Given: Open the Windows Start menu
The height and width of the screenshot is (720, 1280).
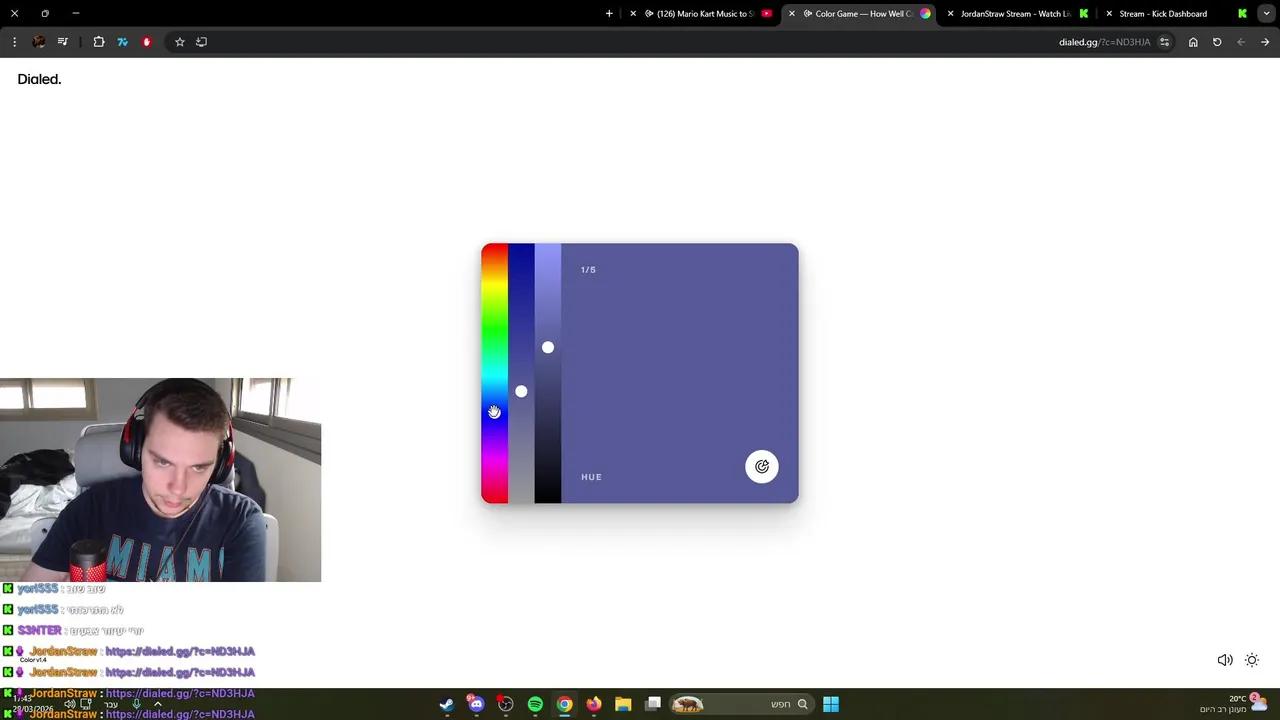Looking at the screenshot, I should click(831, 704).
